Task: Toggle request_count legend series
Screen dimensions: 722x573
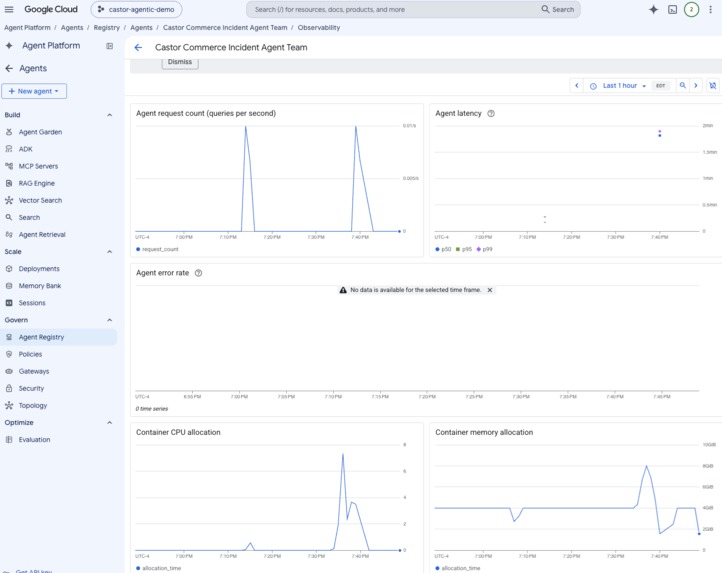Action: coord(157,249)
